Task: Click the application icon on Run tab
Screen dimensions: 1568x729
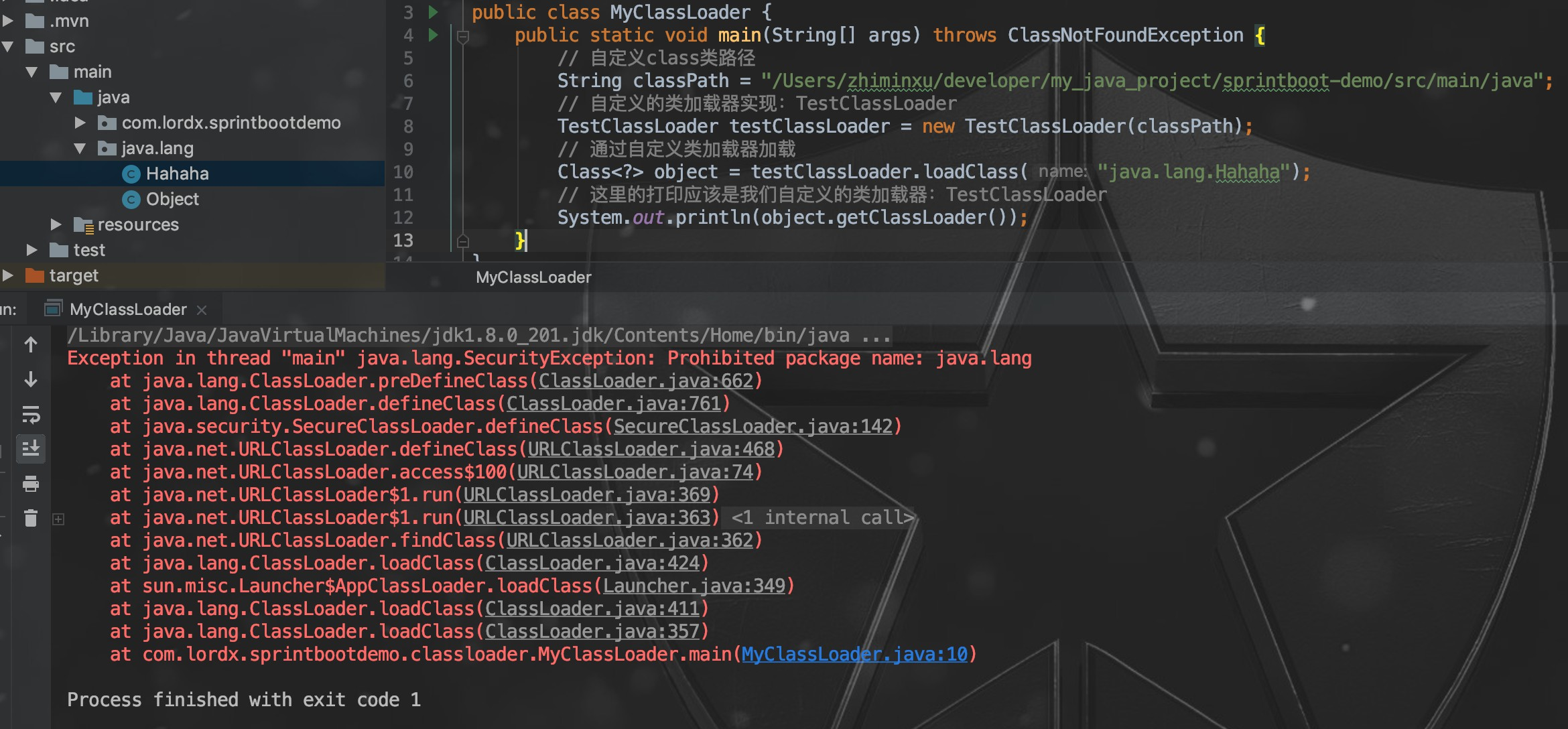Action: click(53, 309)
